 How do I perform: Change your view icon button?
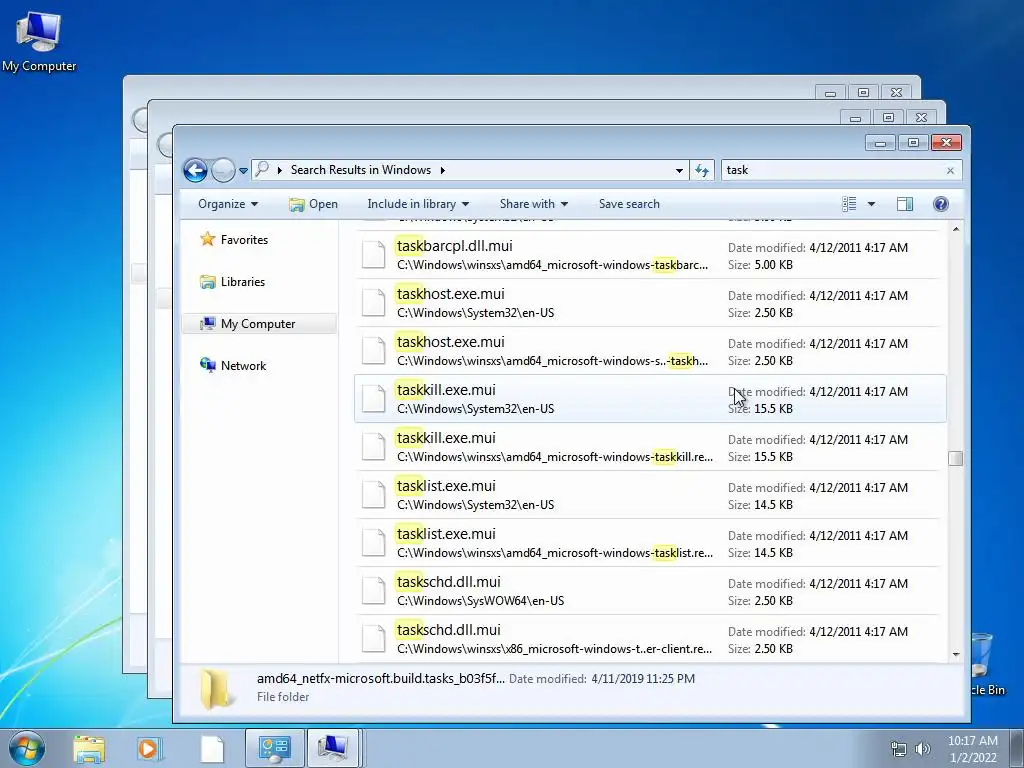click(849, 204)
